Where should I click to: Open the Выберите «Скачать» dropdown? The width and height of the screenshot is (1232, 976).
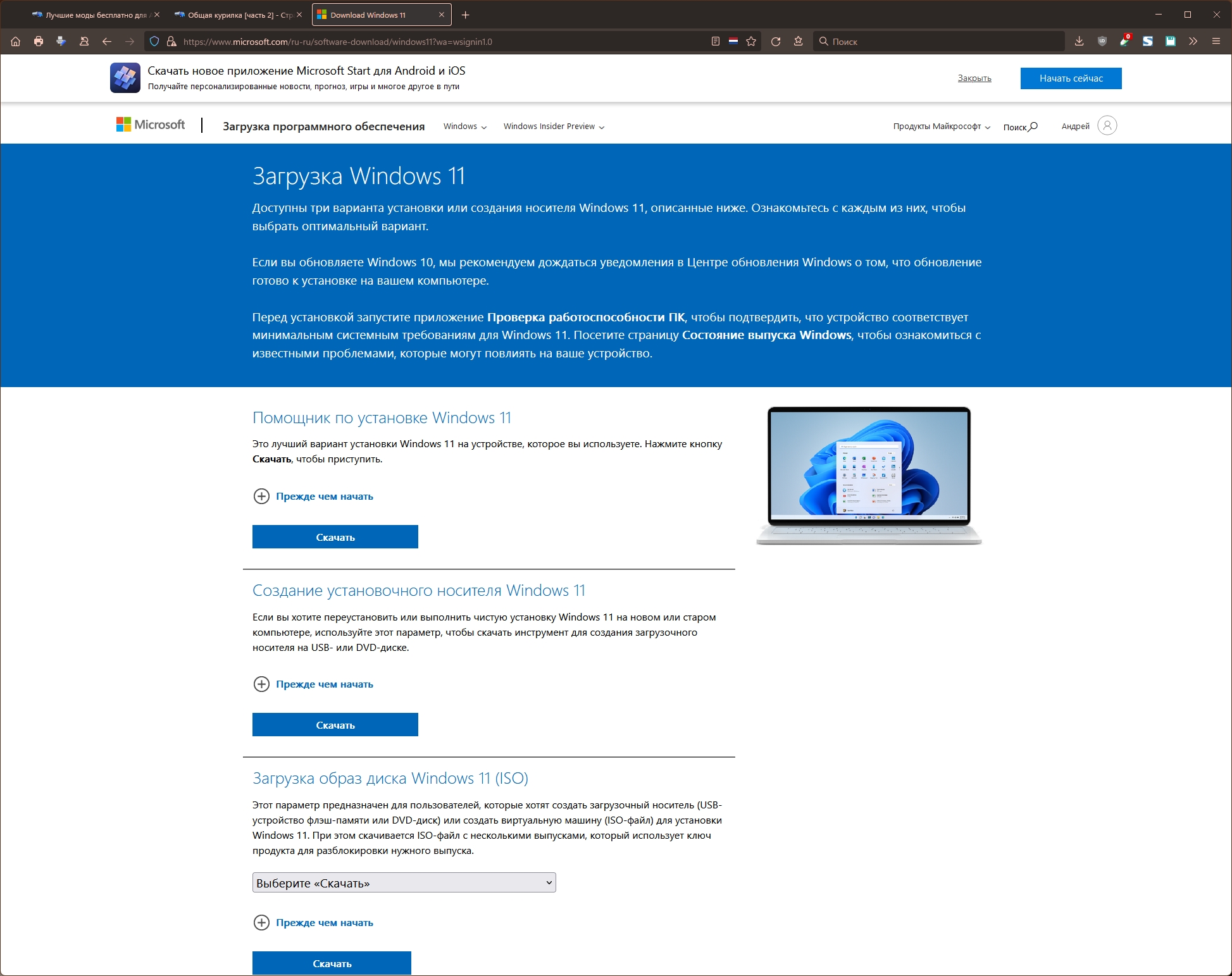pos(404,882)
